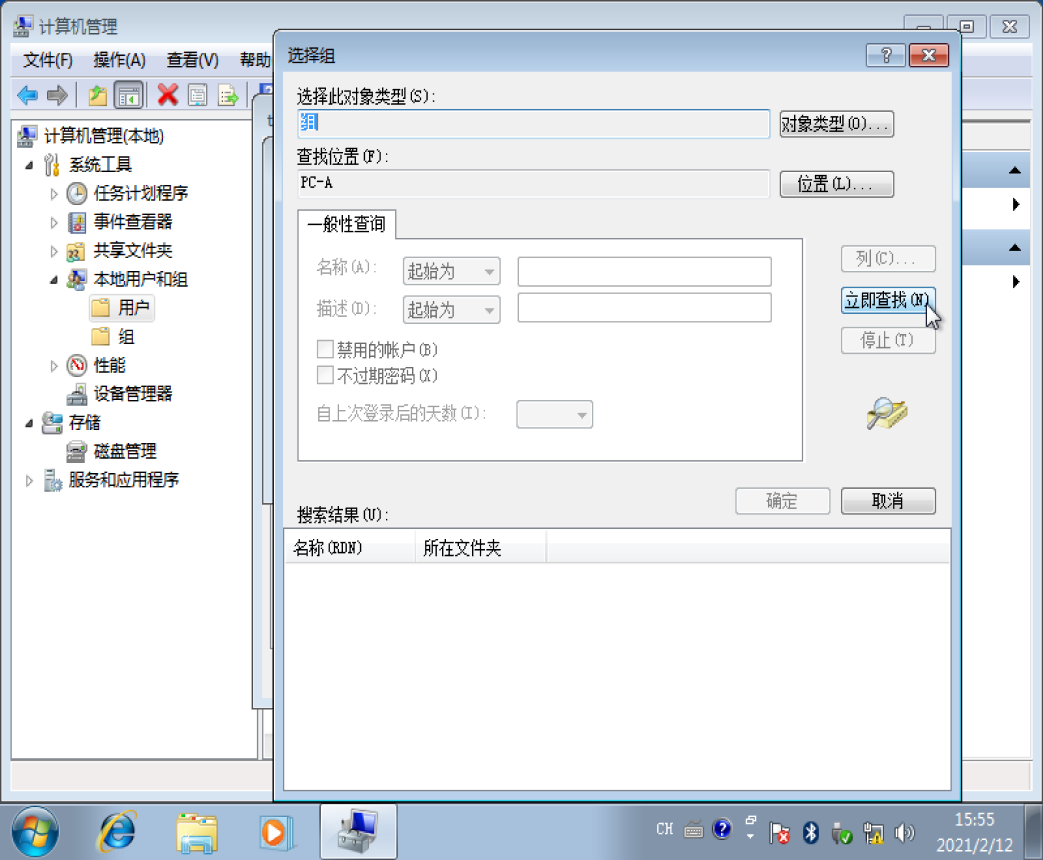
Task: Click 停止(T) button
Action: tap(888, 341)
